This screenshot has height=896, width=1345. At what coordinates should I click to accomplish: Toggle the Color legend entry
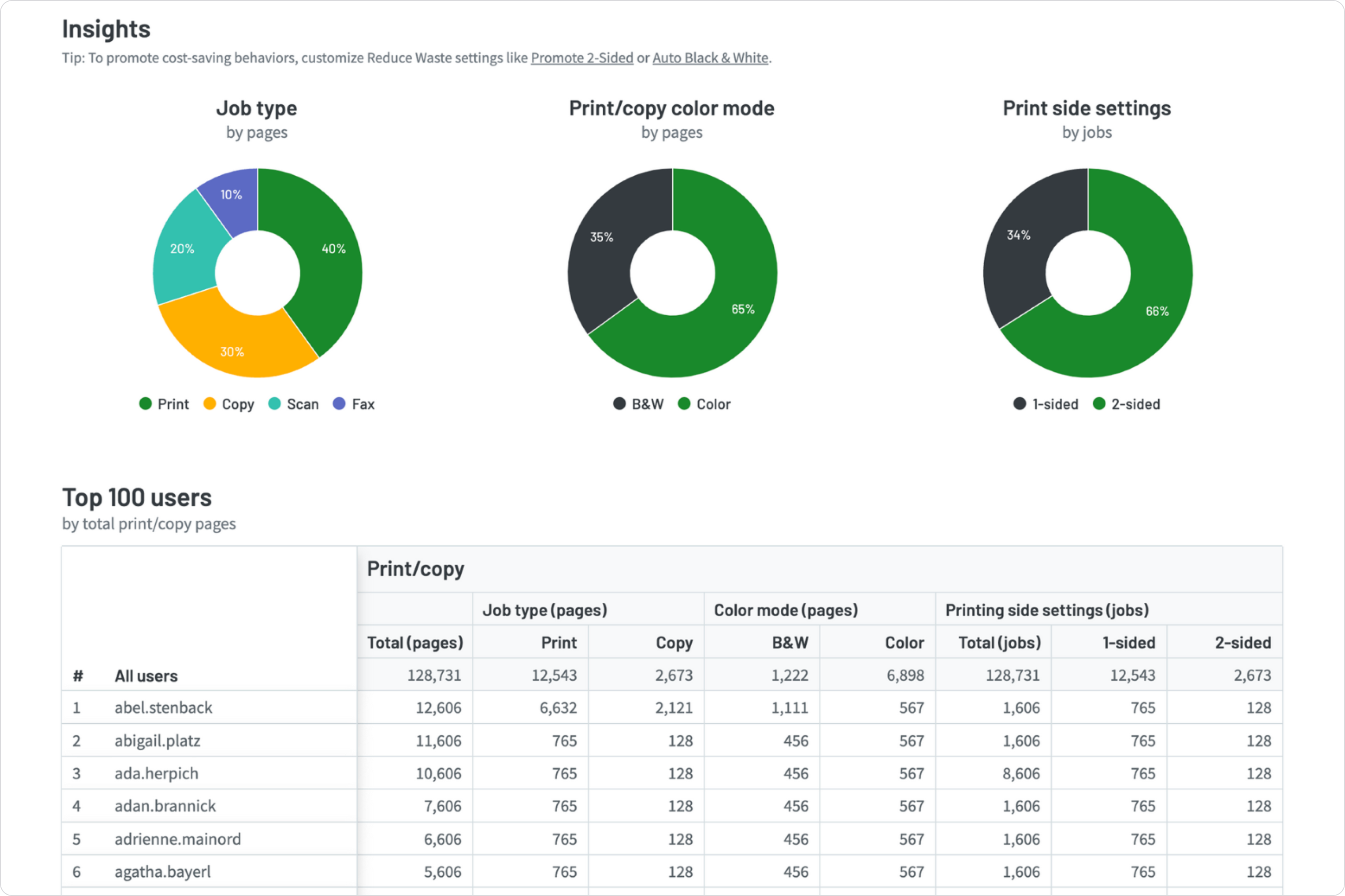pos(705,404)
